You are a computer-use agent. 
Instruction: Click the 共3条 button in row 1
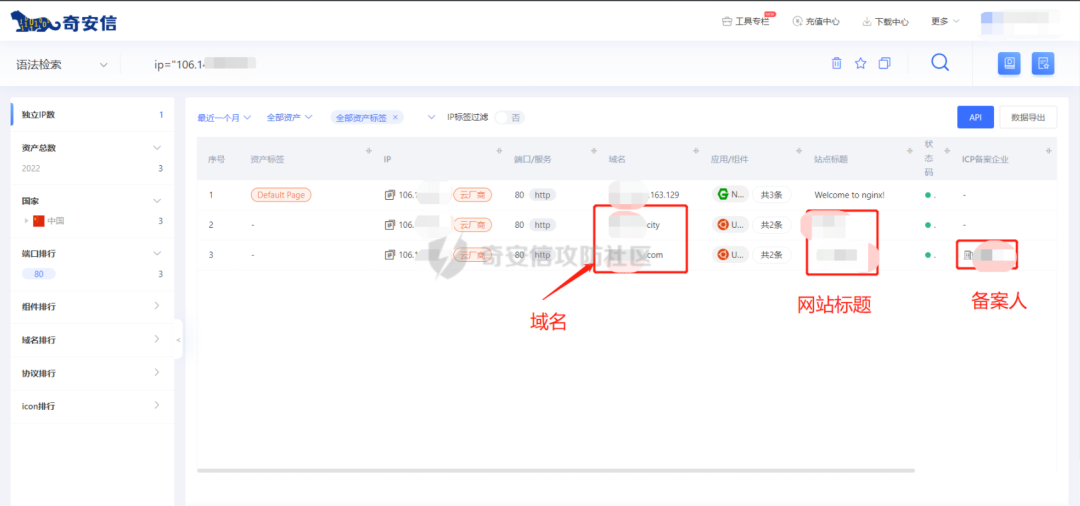(770, 195)
